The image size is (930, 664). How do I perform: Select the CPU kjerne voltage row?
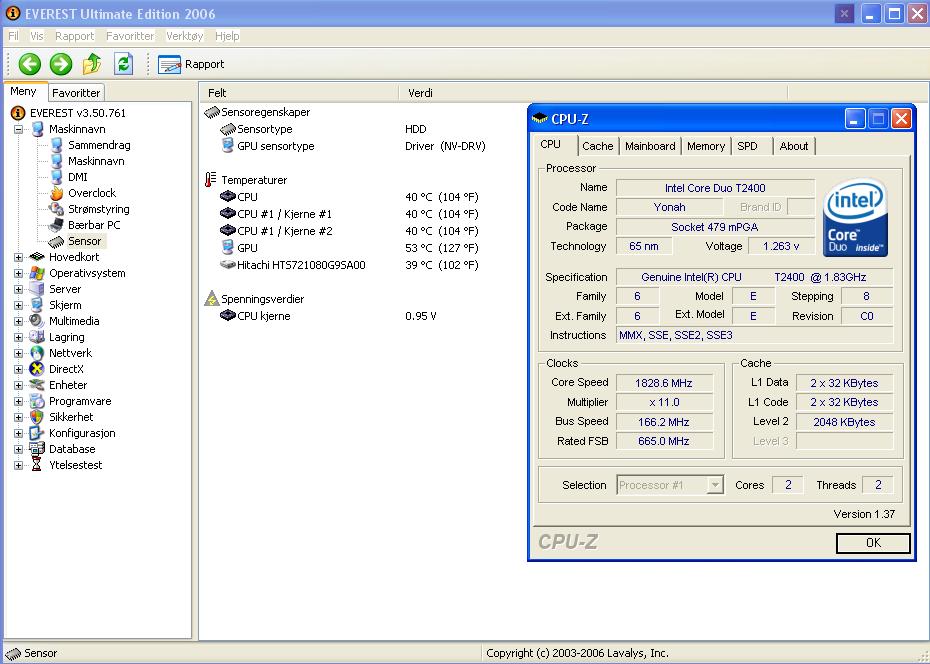[328, 316]
